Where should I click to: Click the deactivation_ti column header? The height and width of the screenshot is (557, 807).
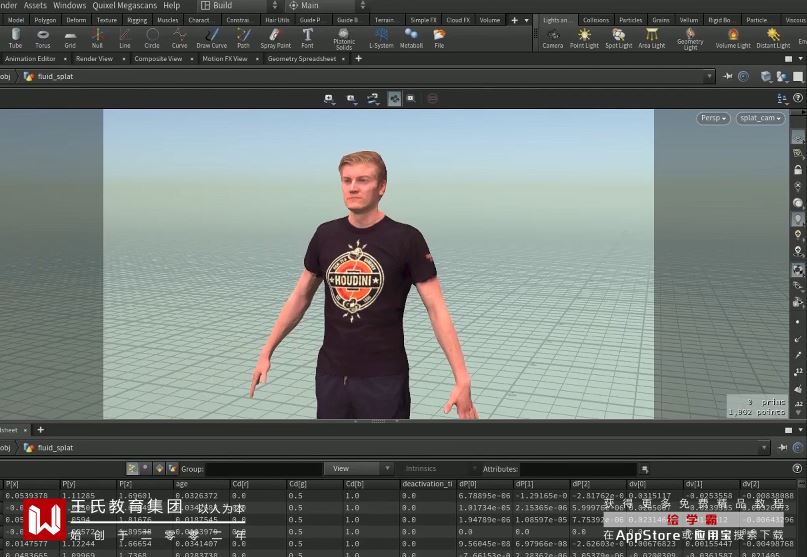tap(427, 484)
